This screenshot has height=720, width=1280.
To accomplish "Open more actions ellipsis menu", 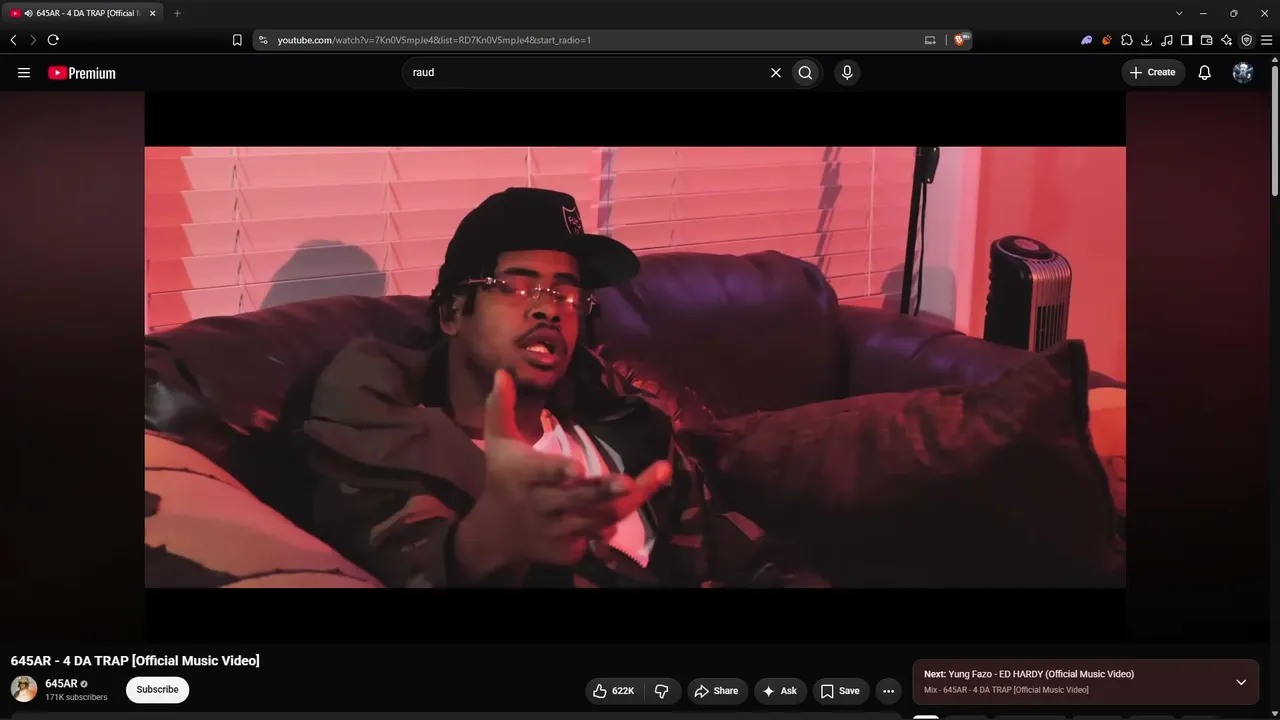I will 888,691.
